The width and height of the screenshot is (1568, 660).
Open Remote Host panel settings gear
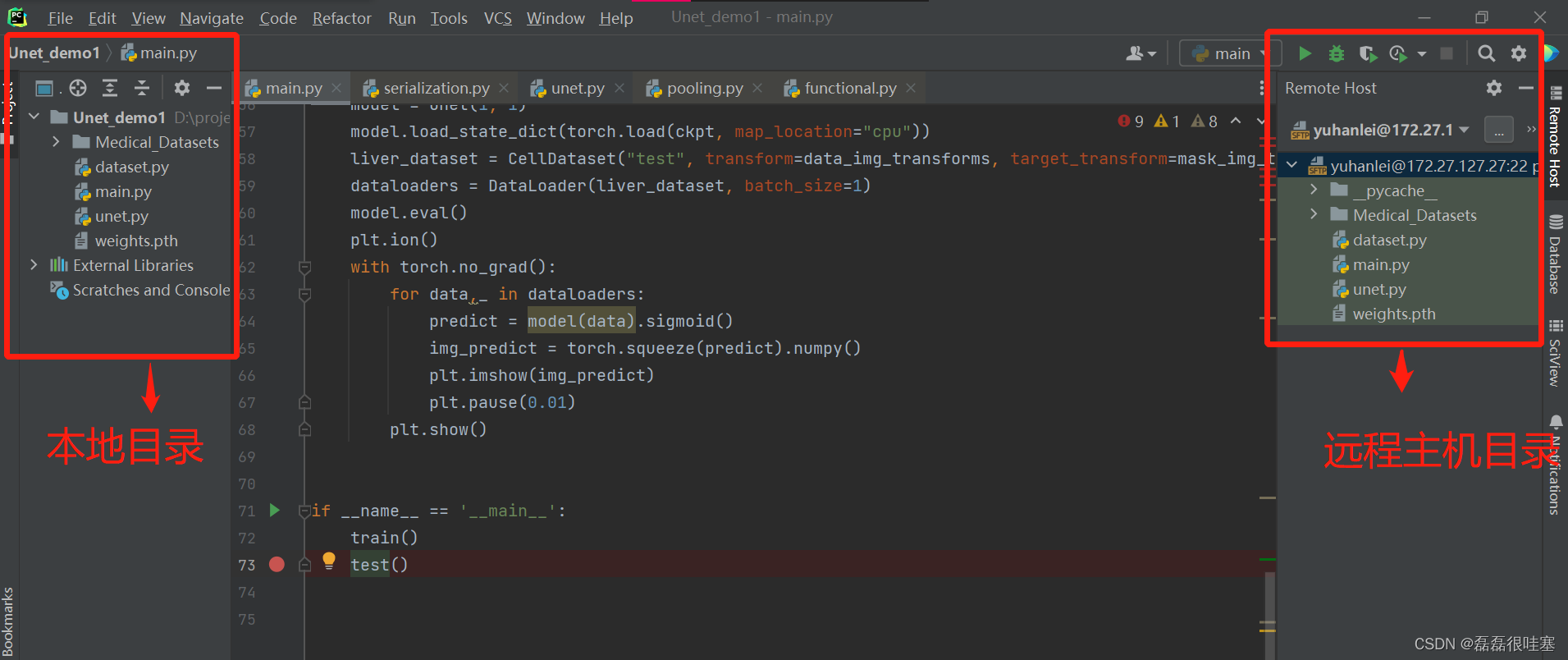pos(1494,88)
